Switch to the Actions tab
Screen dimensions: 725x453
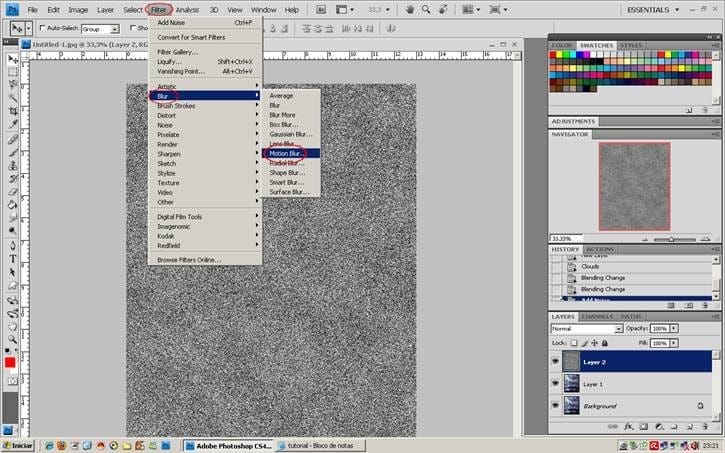[x=600, y=249]
